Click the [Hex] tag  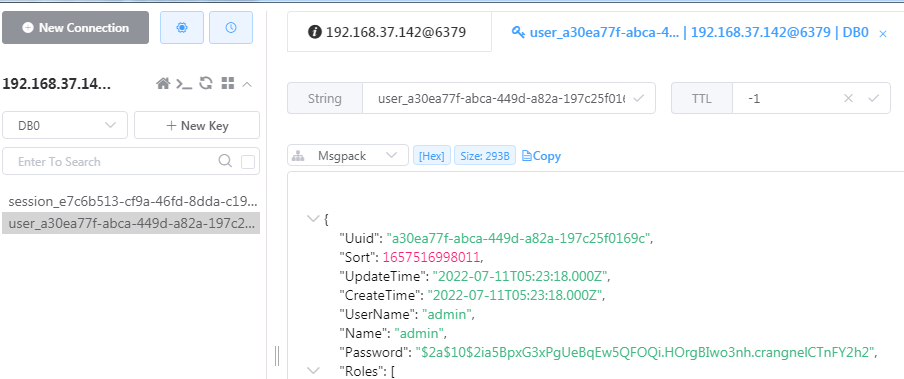pos(432,156)
